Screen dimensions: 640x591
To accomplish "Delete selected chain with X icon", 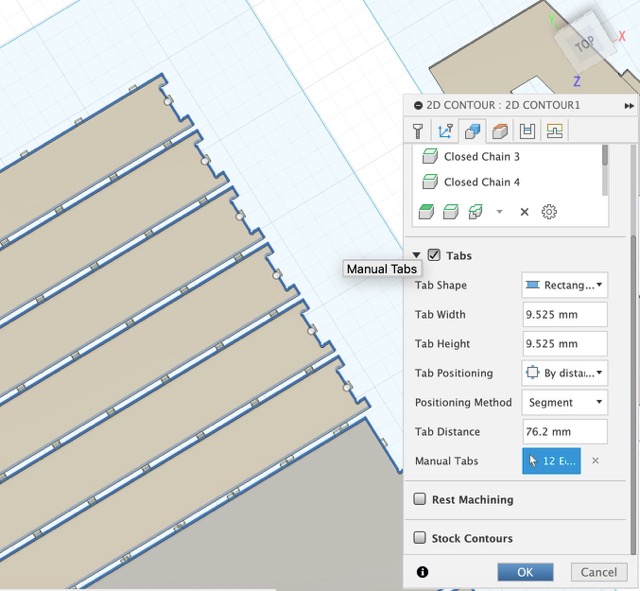I will 524,212.
